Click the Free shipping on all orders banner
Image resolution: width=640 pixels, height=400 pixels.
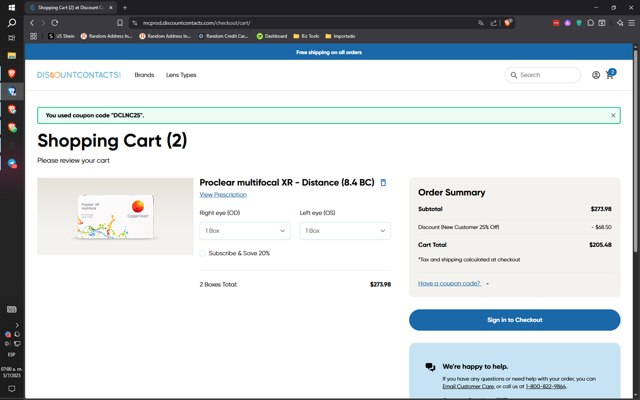tap(329, 52)
